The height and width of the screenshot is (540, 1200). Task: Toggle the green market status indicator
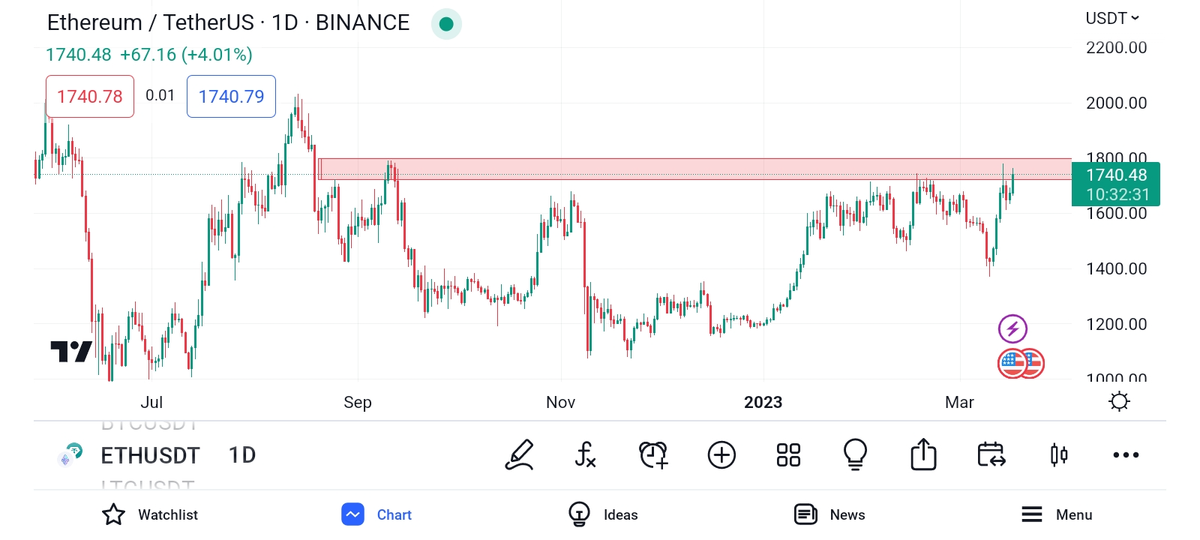coord(446,24)
